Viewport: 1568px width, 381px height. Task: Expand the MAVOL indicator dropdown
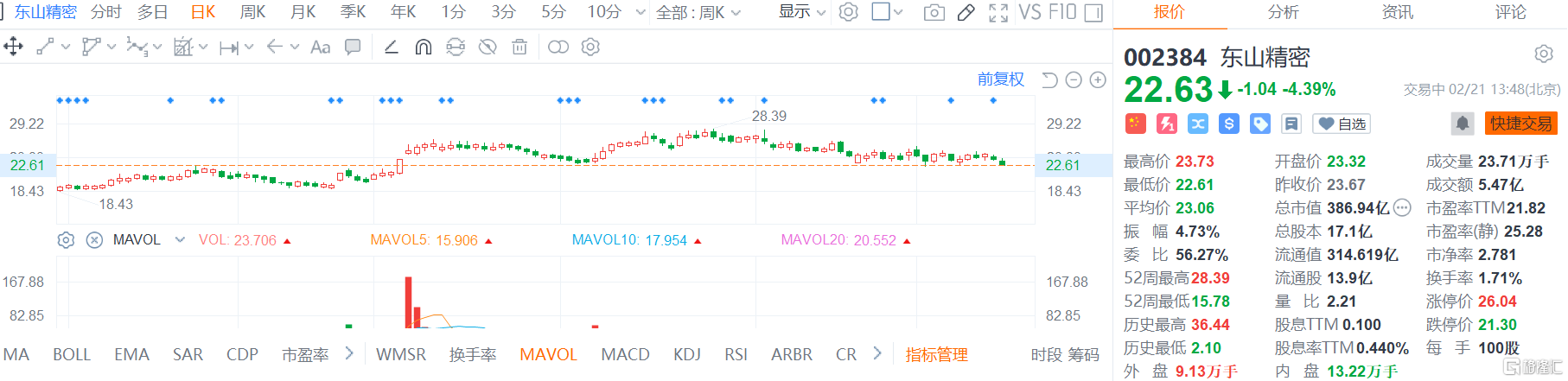point(180,239)
